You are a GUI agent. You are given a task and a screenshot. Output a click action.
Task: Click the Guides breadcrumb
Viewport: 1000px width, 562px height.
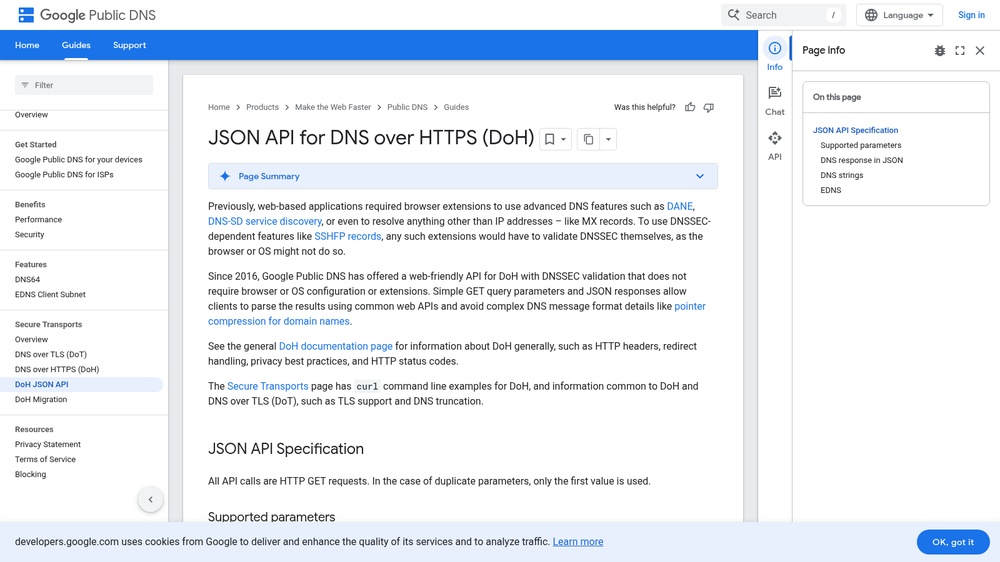(456, 107)
